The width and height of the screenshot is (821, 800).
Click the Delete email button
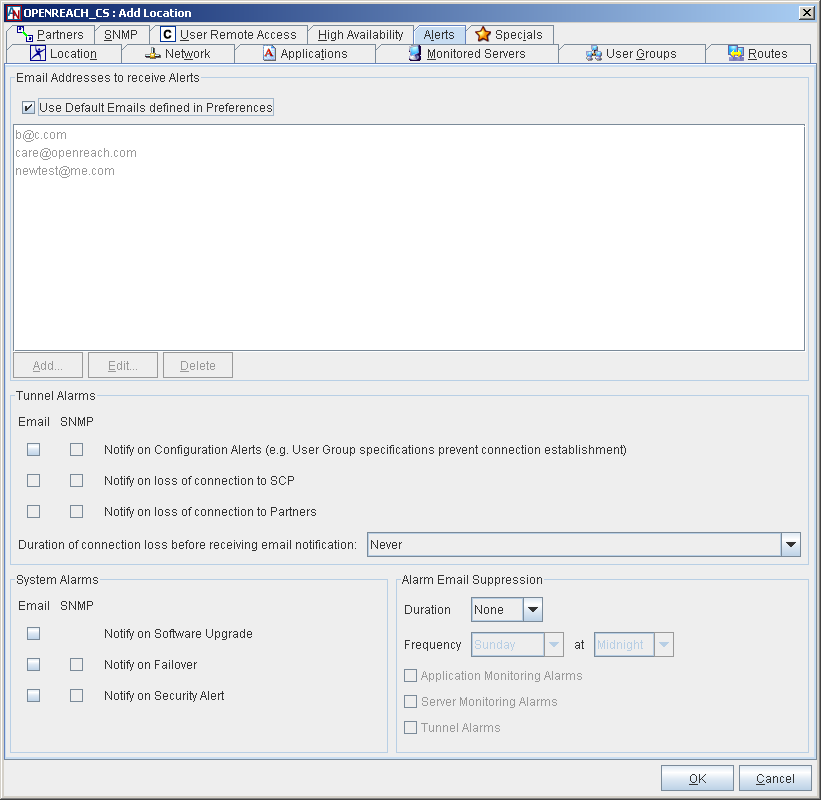tap(198, 365)
